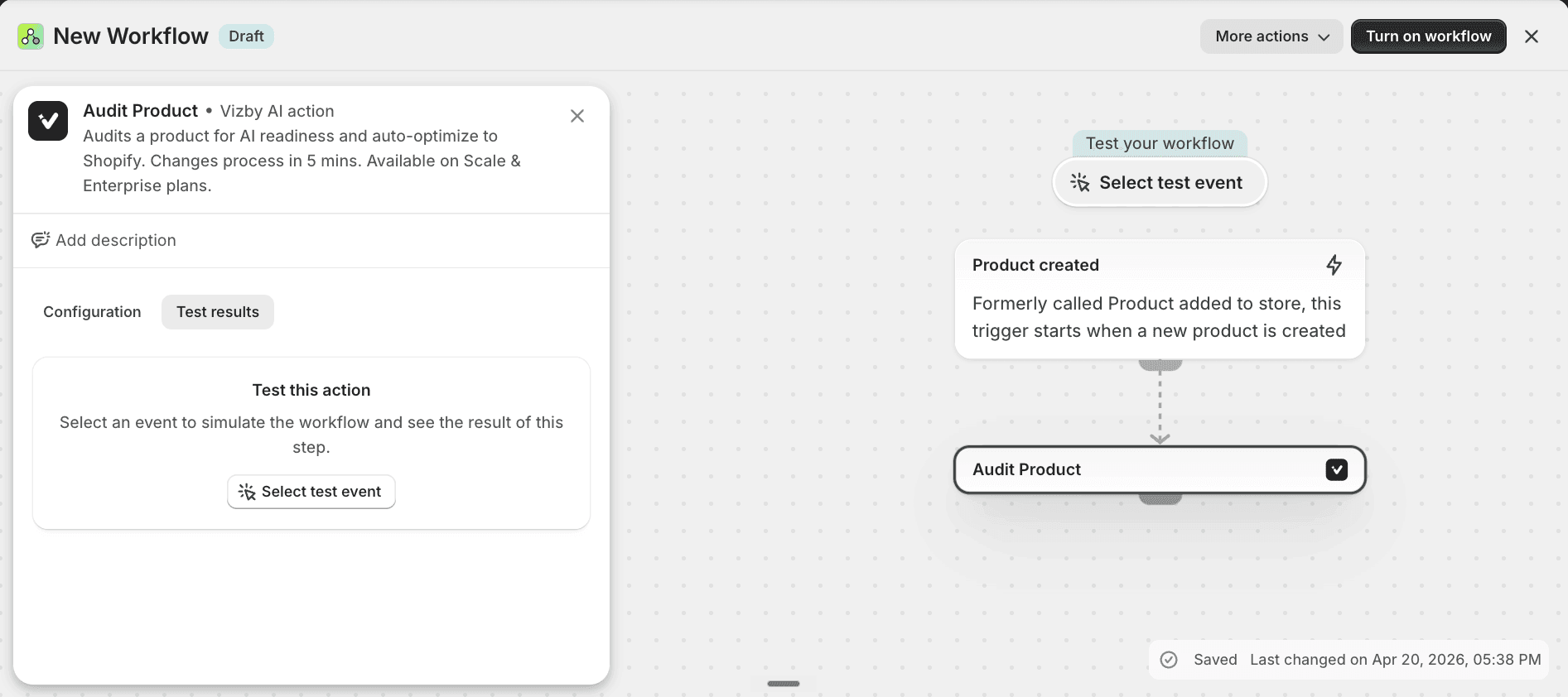
Task: Click the Last changed timestamp text
Action: pos(1396,660)
